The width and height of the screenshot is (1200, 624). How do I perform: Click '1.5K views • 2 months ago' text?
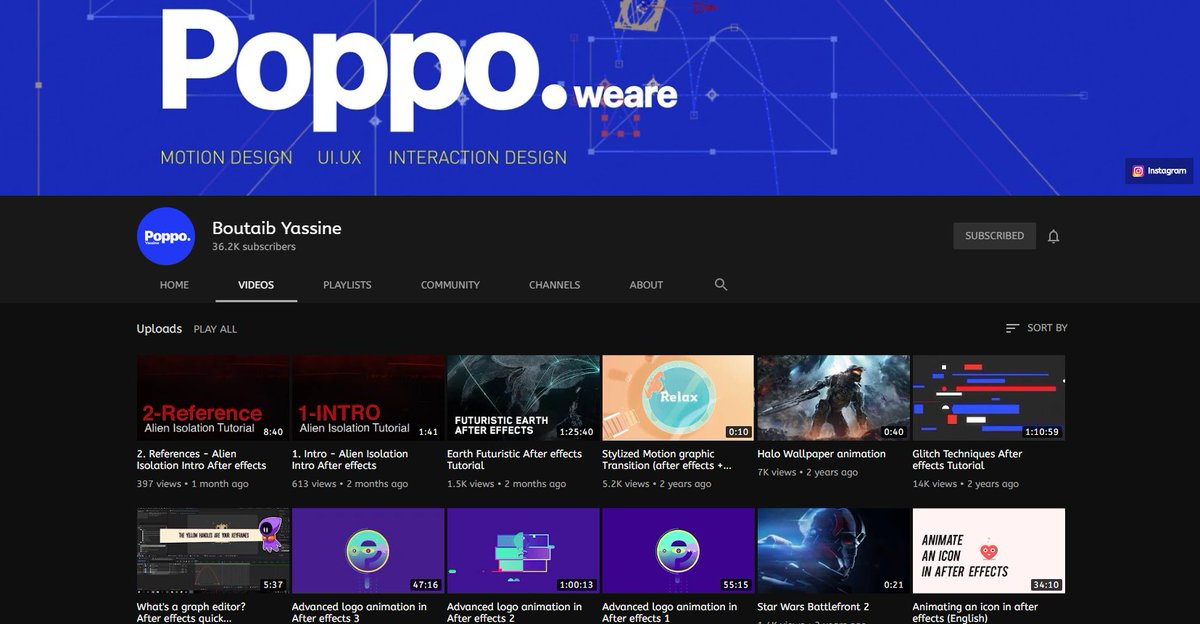coord(507,484)
